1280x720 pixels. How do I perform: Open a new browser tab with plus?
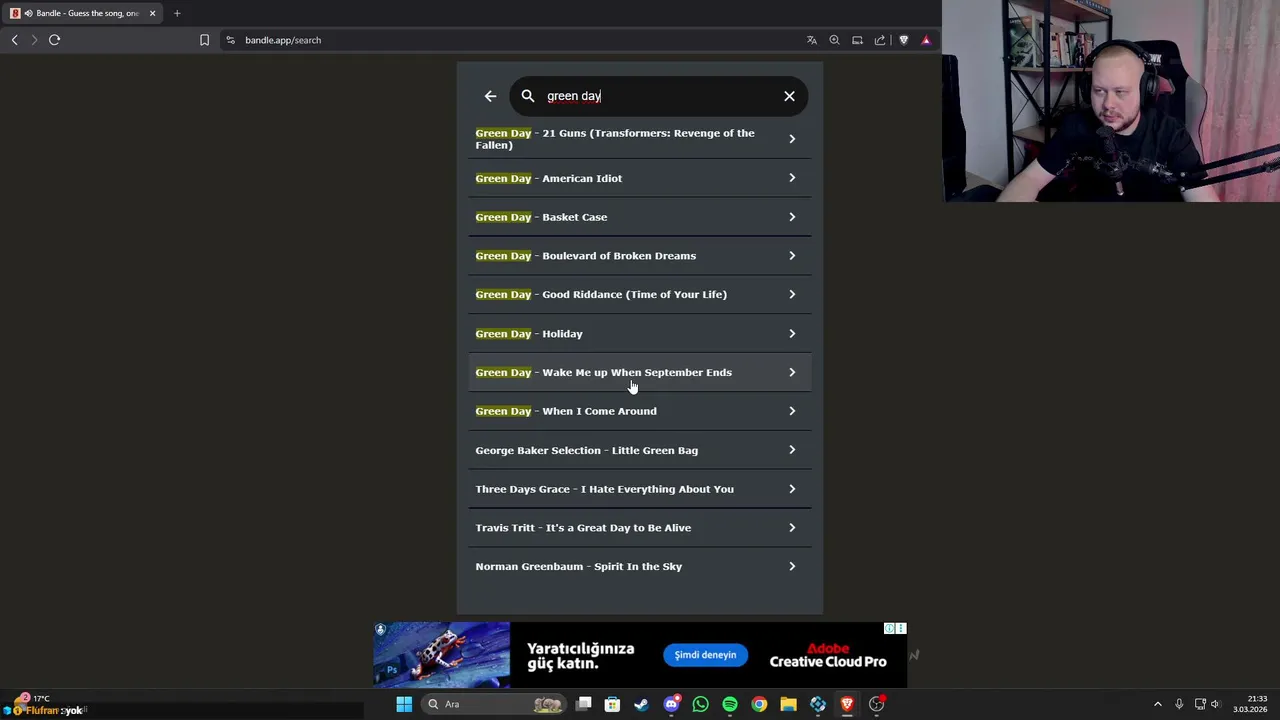click(177, 13)
